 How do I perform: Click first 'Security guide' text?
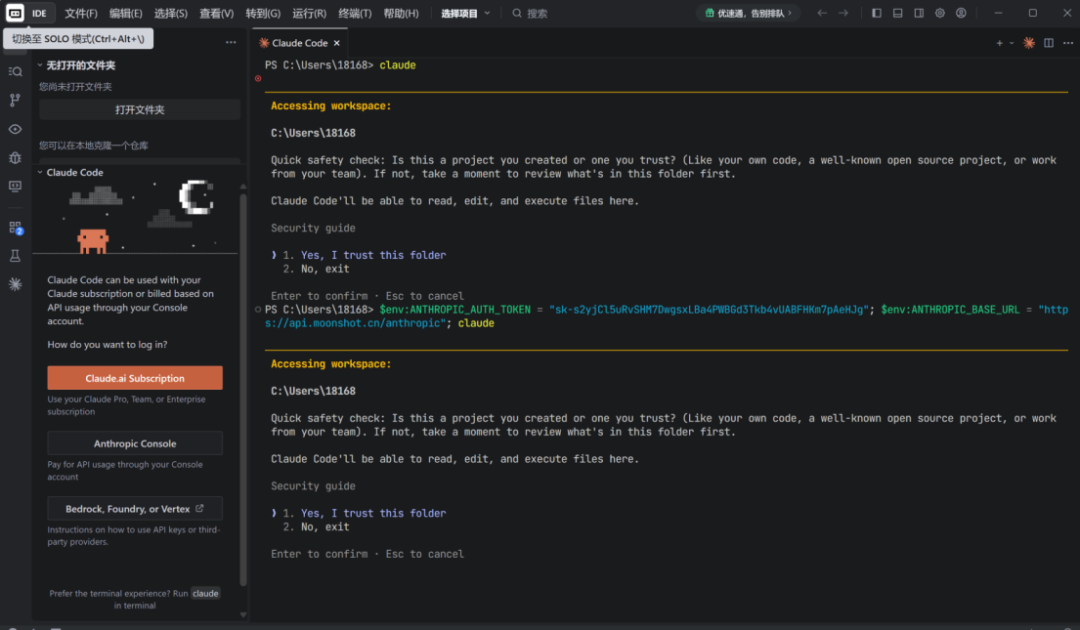point(313,228)
